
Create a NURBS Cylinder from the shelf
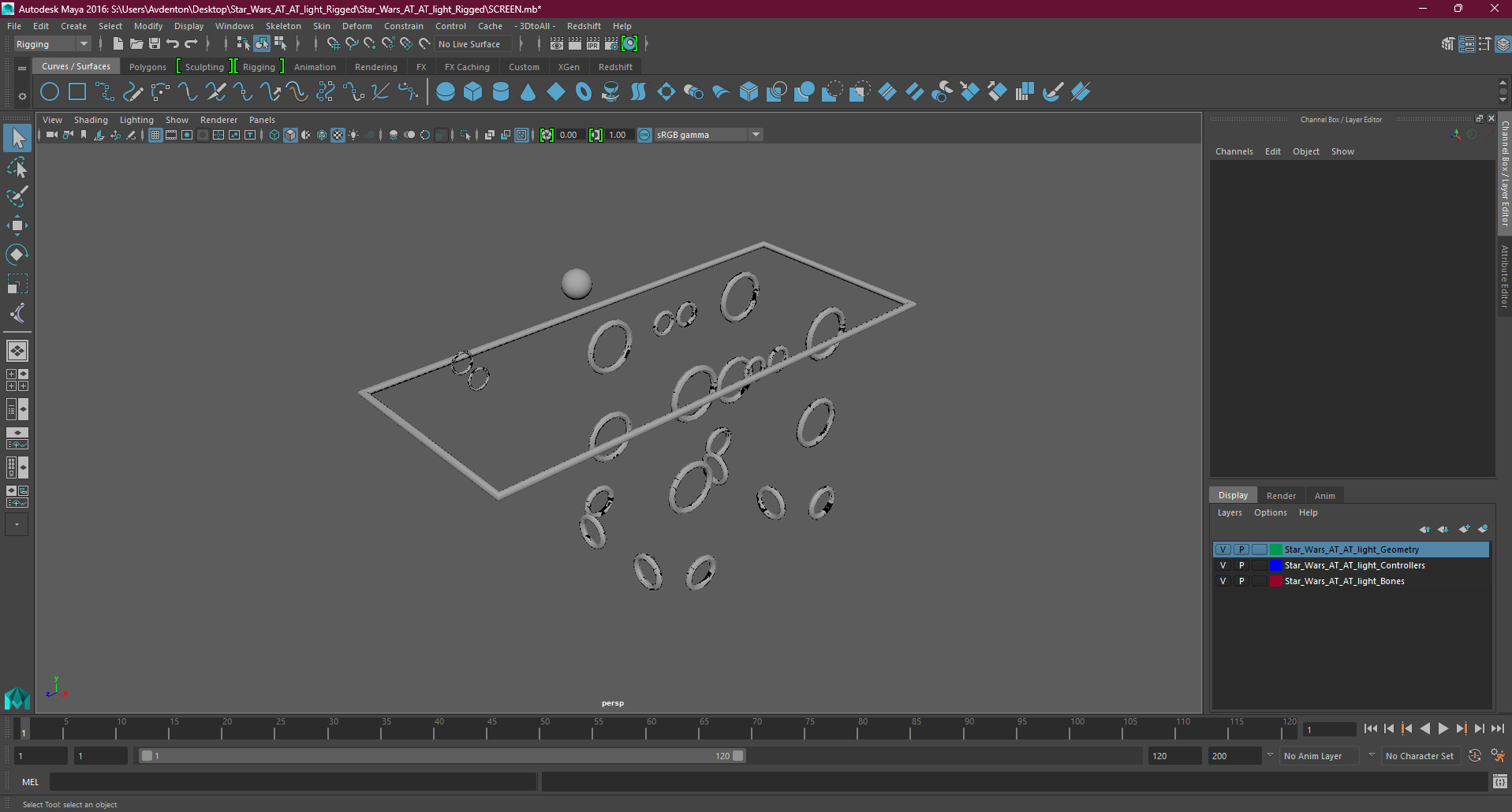501,92
